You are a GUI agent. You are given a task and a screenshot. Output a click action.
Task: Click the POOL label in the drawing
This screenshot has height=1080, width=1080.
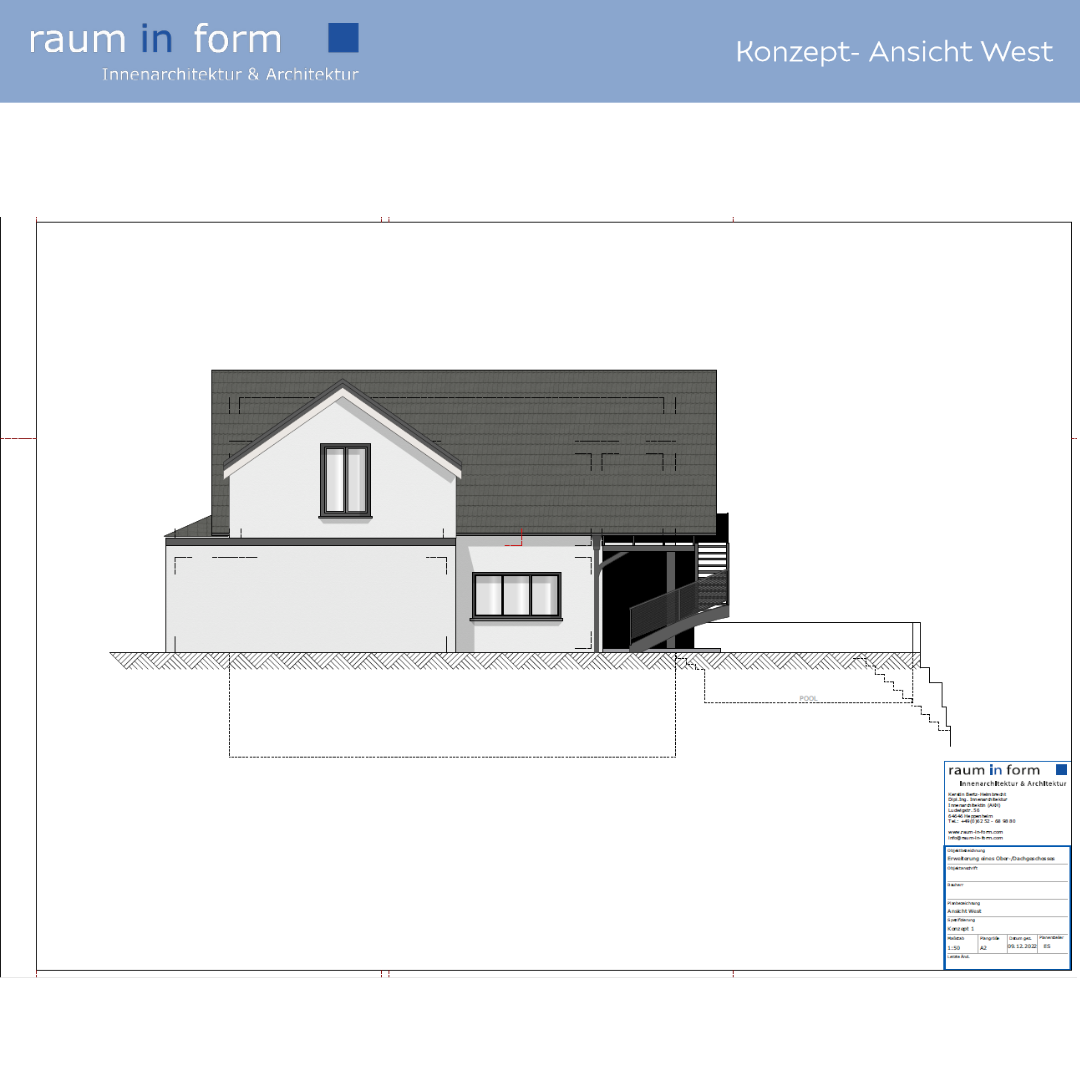click(808, 698)
